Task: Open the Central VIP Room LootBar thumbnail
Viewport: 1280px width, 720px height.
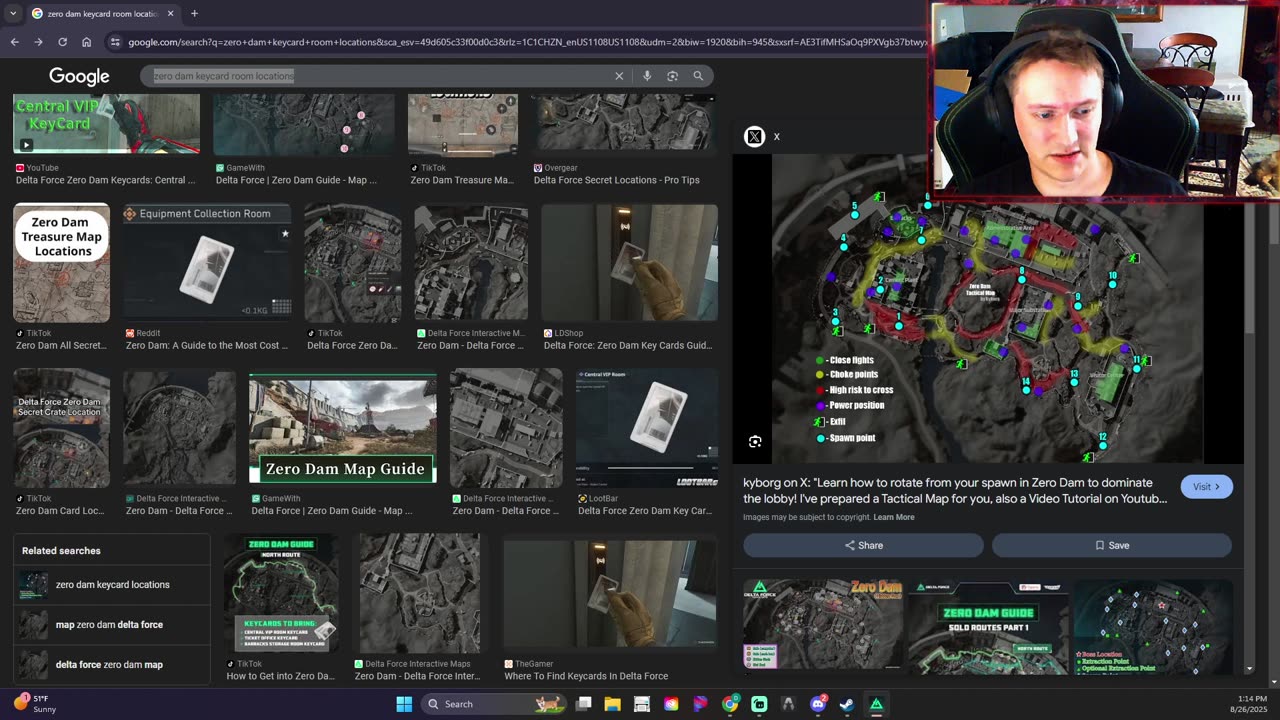Action: coord(646,429)
